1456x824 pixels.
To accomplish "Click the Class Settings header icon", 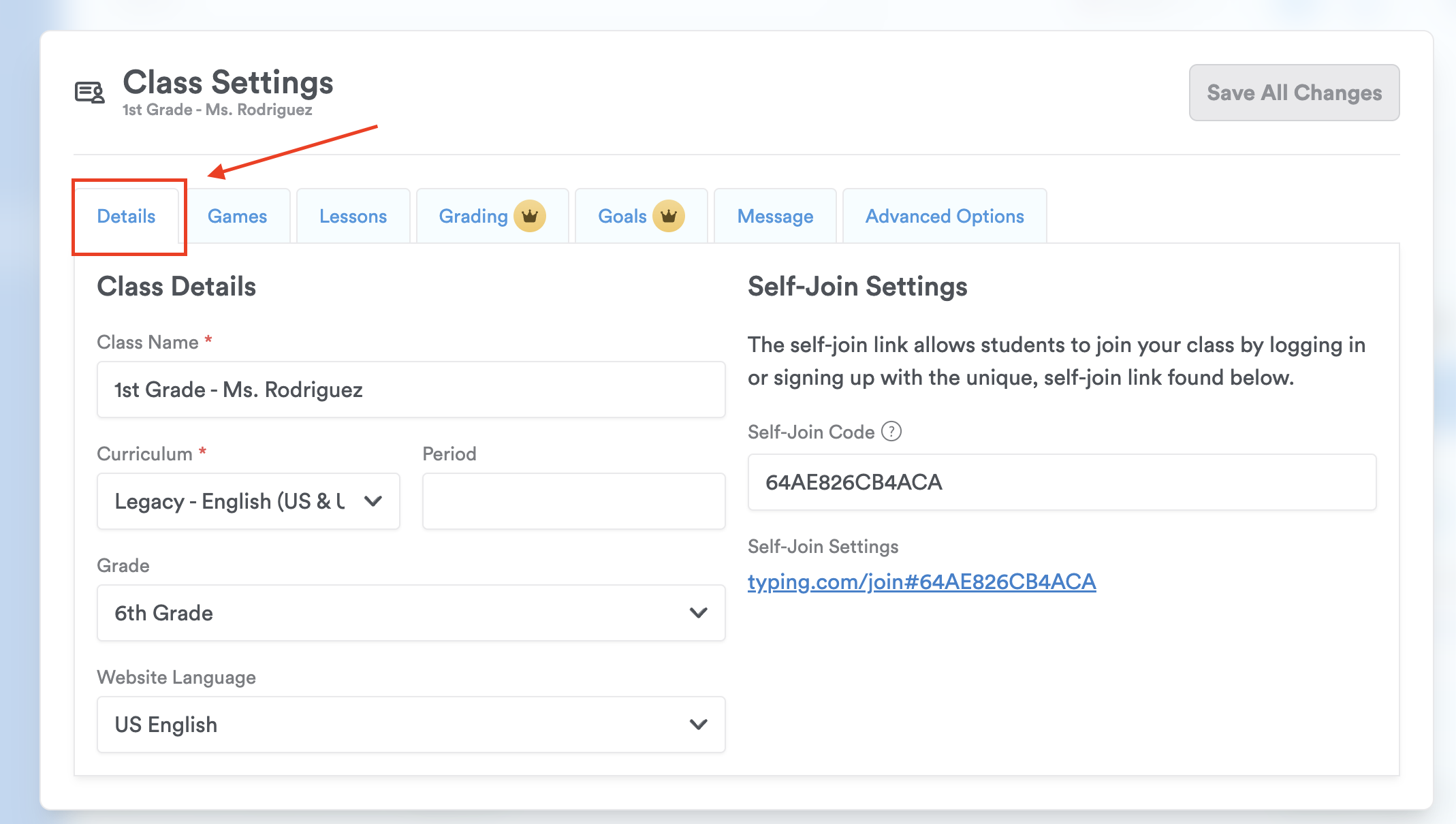I will point(90,93).
